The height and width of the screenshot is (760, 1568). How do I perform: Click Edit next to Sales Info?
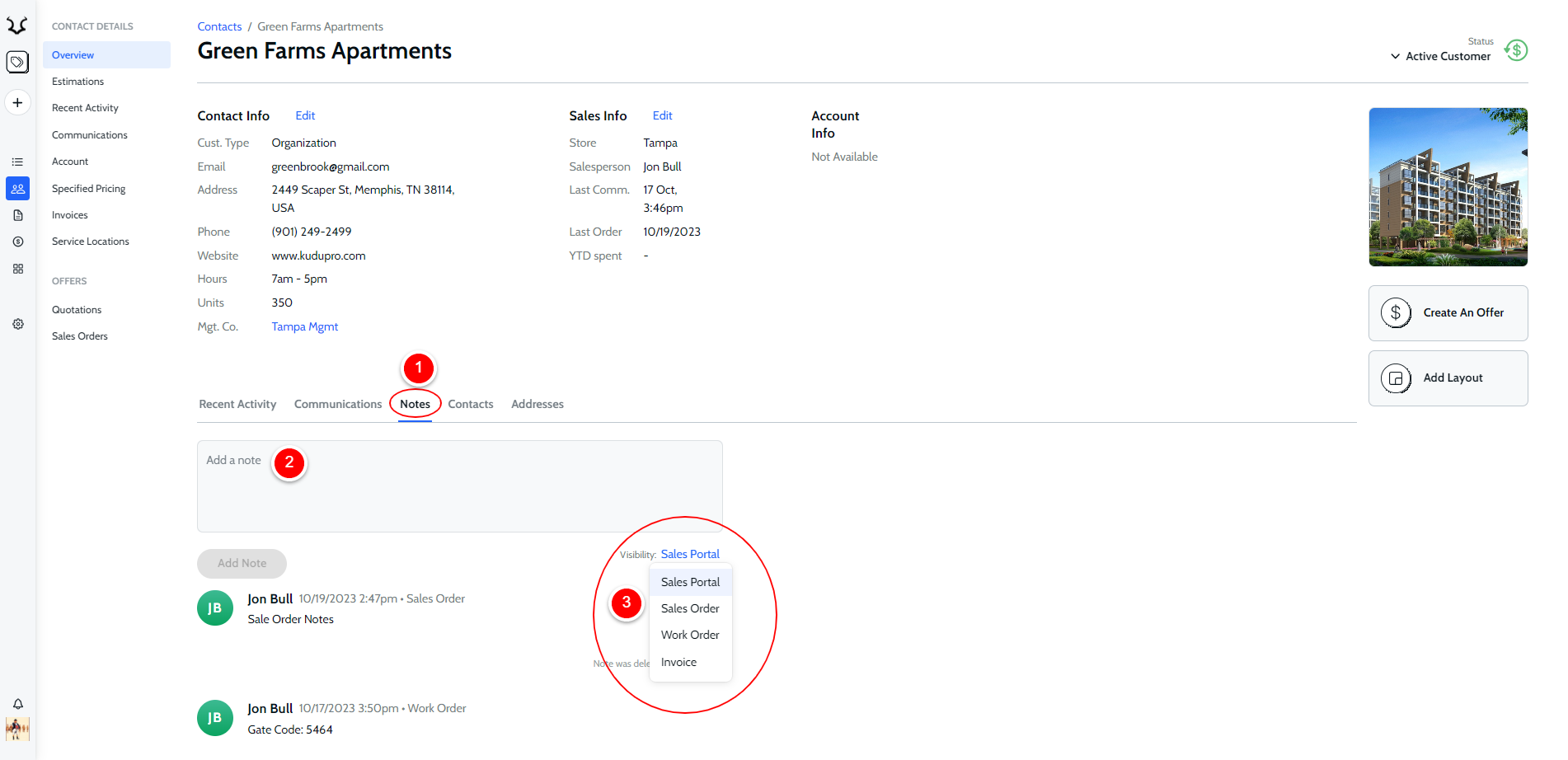[x=663, y=116]
